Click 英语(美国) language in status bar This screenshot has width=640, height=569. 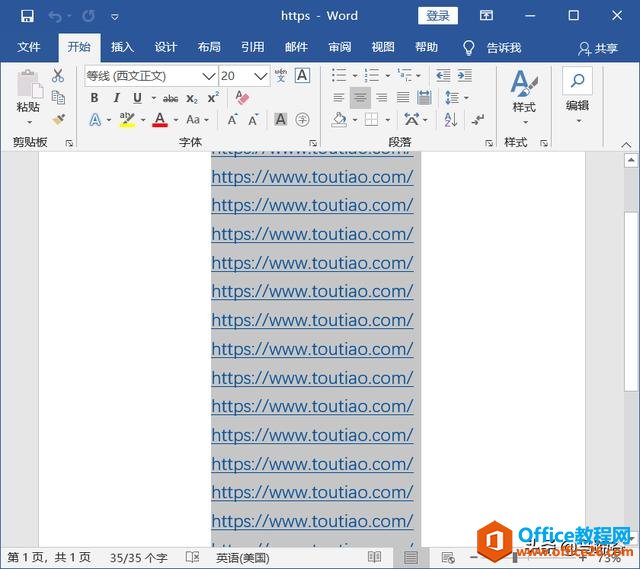click(242, 558)
